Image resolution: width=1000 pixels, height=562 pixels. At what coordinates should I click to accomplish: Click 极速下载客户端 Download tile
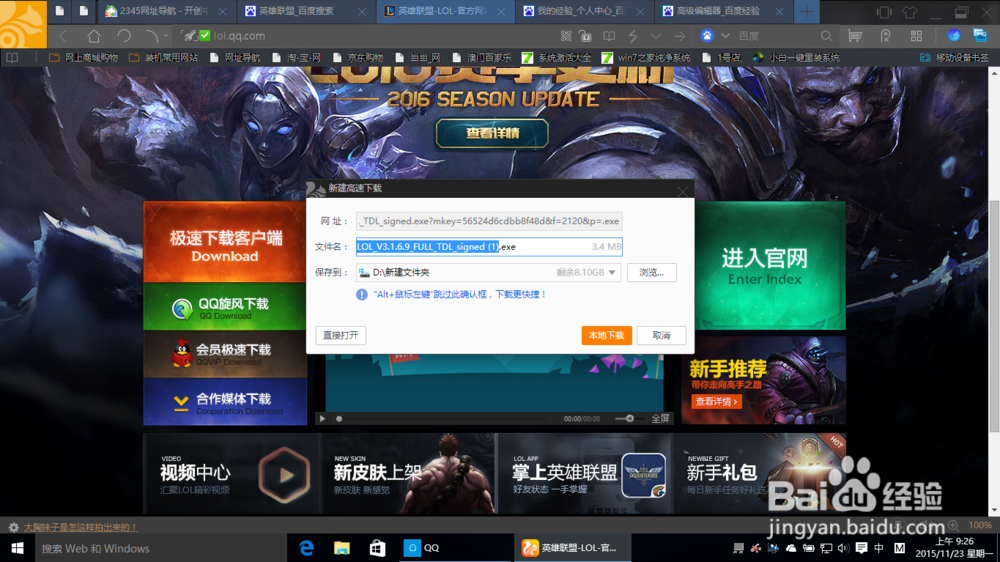[x=224, y=242]
